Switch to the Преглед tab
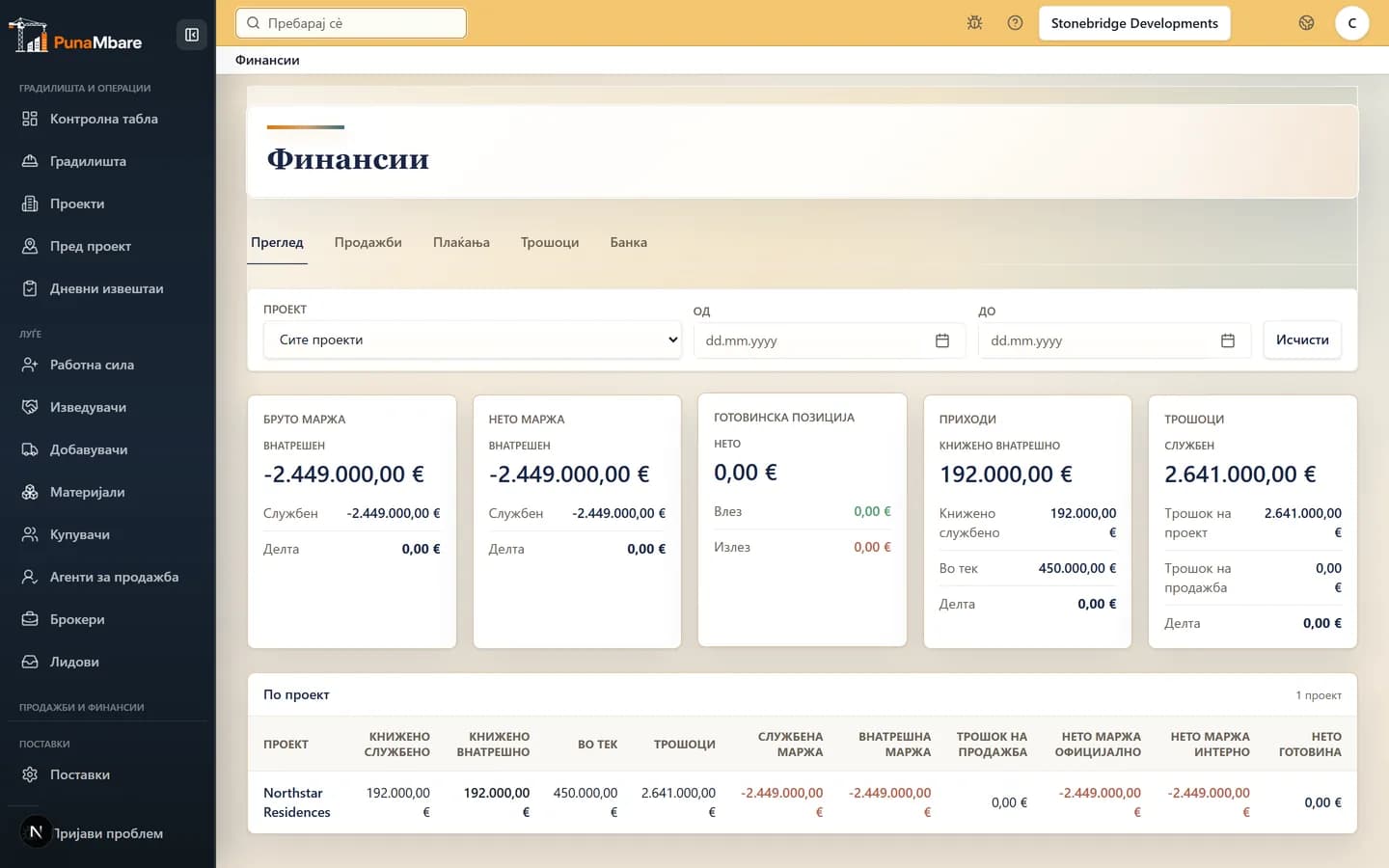The image size is (1389, 868). point(277,242)
